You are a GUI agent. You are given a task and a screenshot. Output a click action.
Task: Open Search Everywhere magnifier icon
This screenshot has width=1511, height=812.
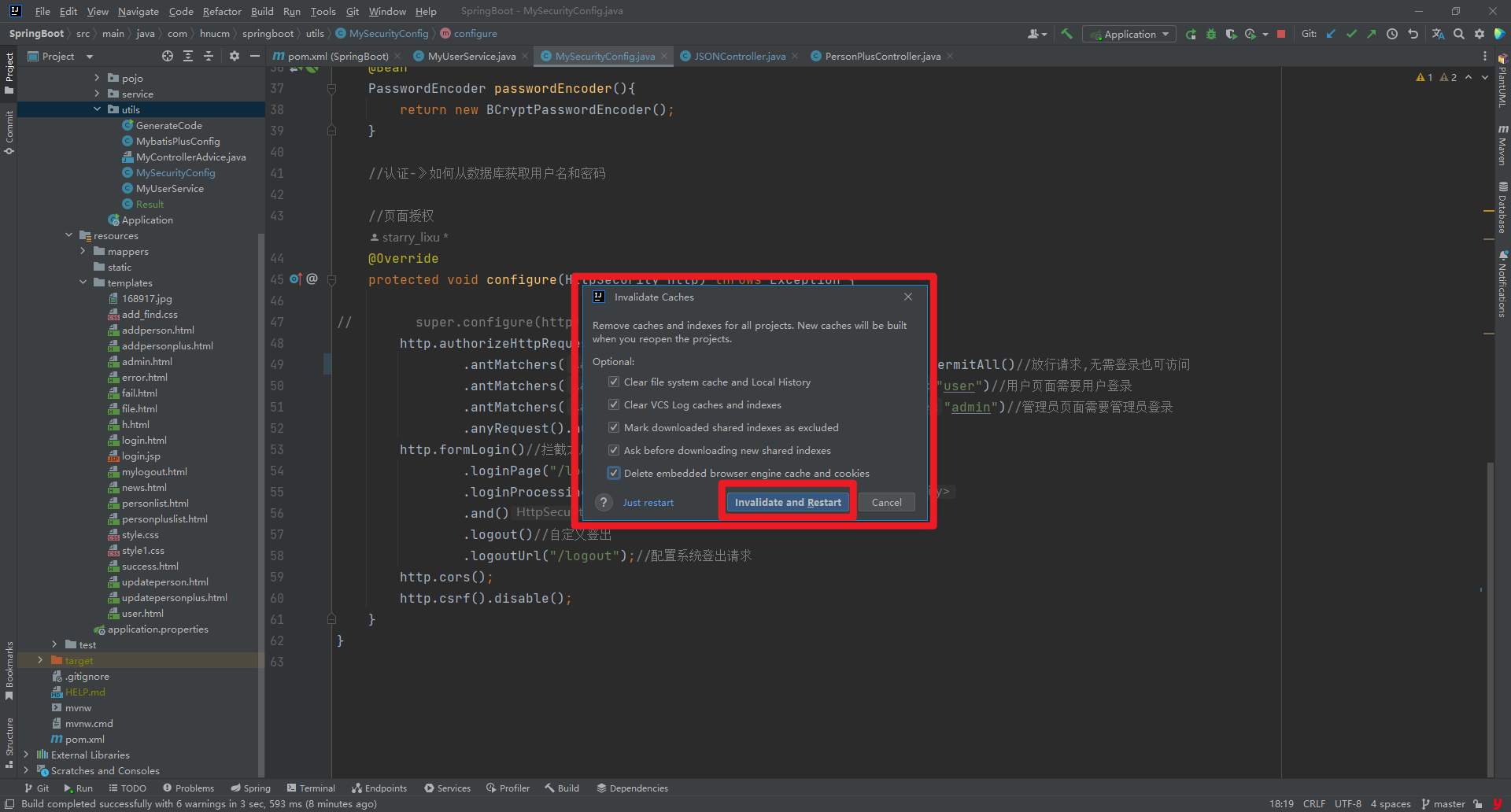pyautogui.click(x=1459, y=34)
